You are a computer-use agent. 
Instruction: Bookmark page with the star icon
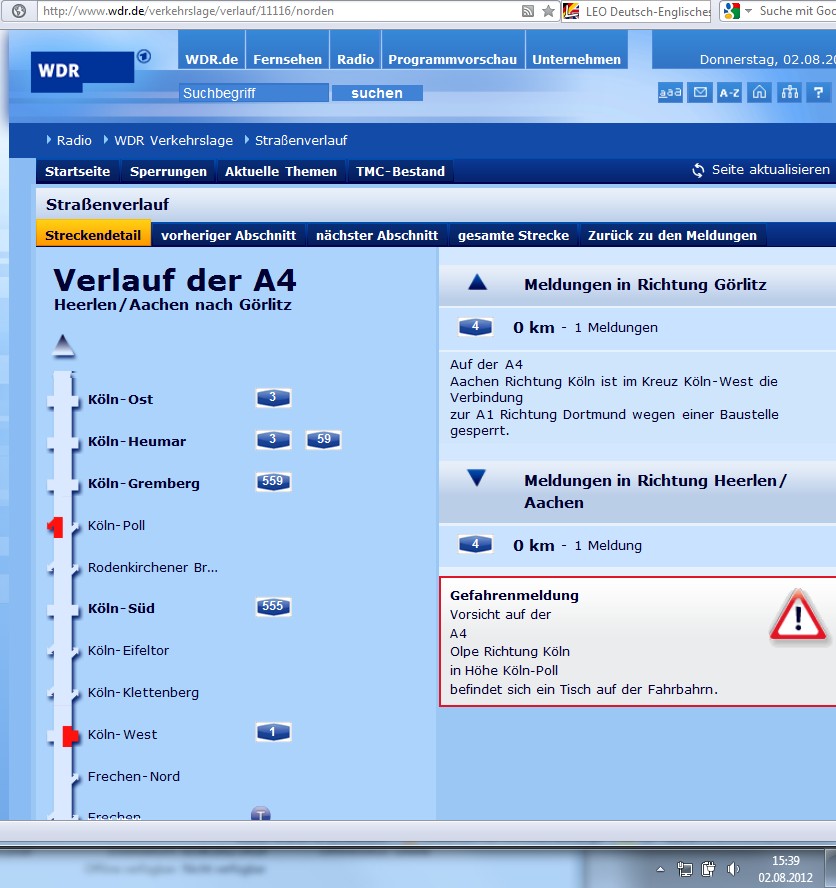tap(548, 11)
